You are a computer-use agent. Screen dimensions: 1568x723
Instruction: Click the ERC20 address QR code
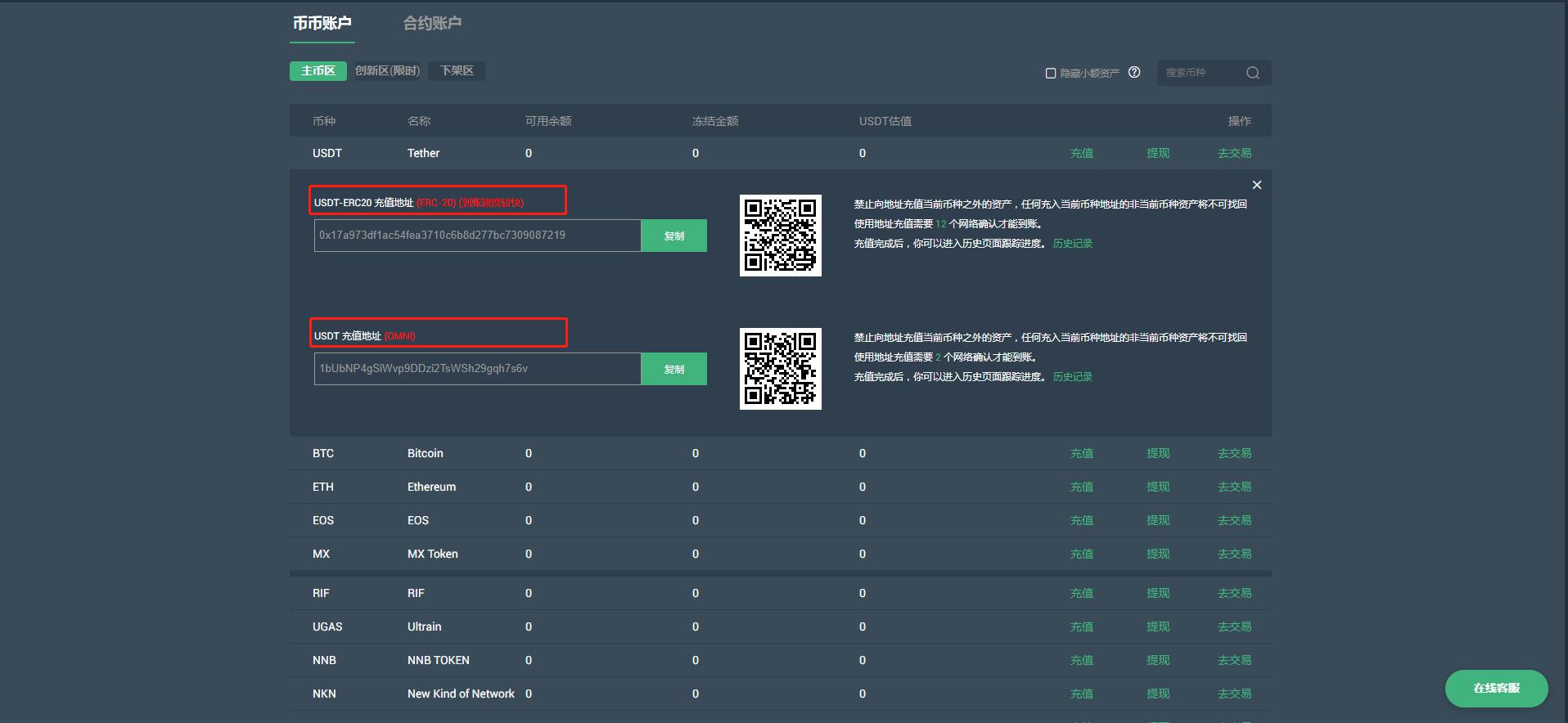(x=781, y=236)
